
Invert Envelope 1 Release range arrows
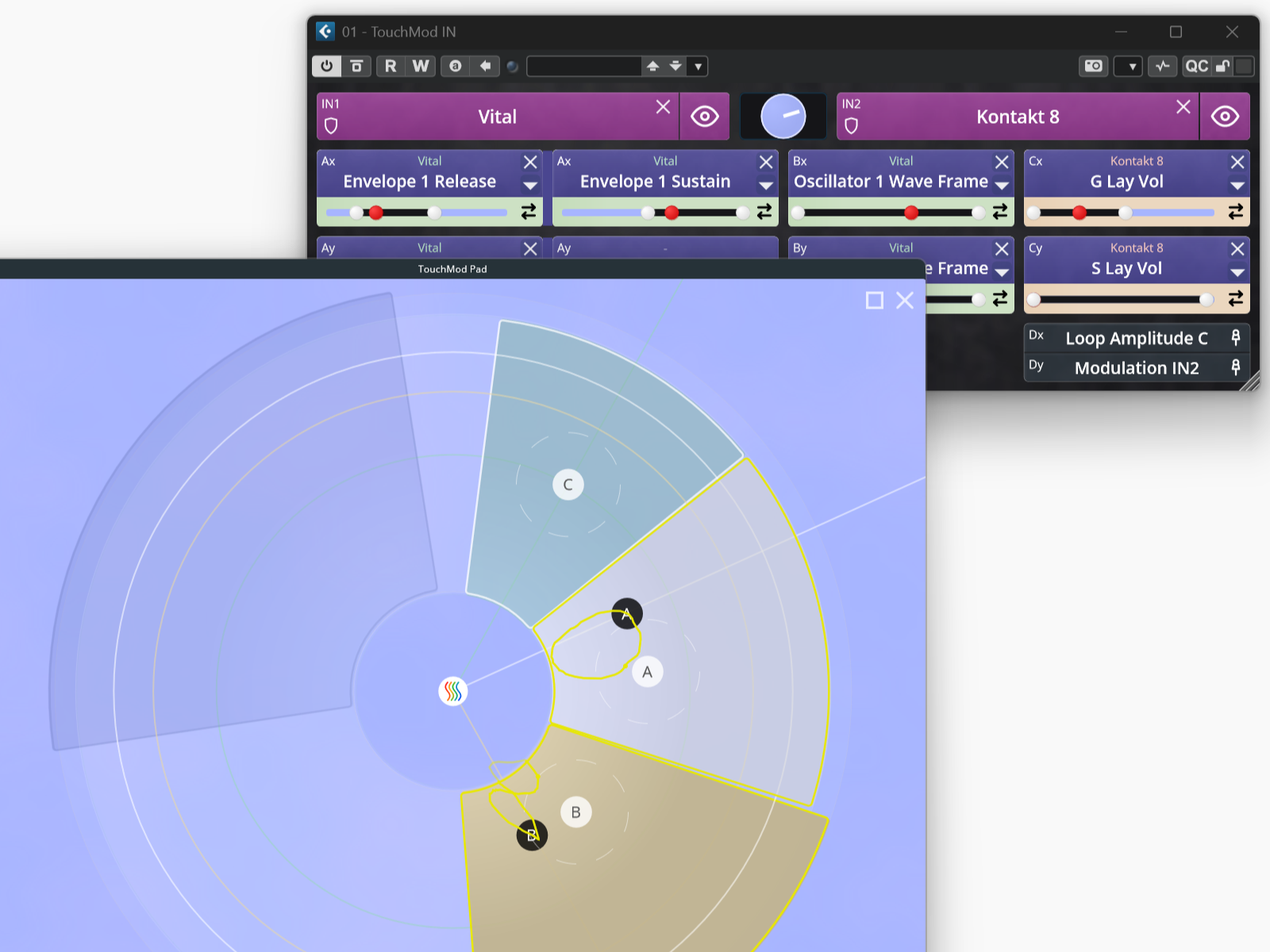(x=529, y=212)
